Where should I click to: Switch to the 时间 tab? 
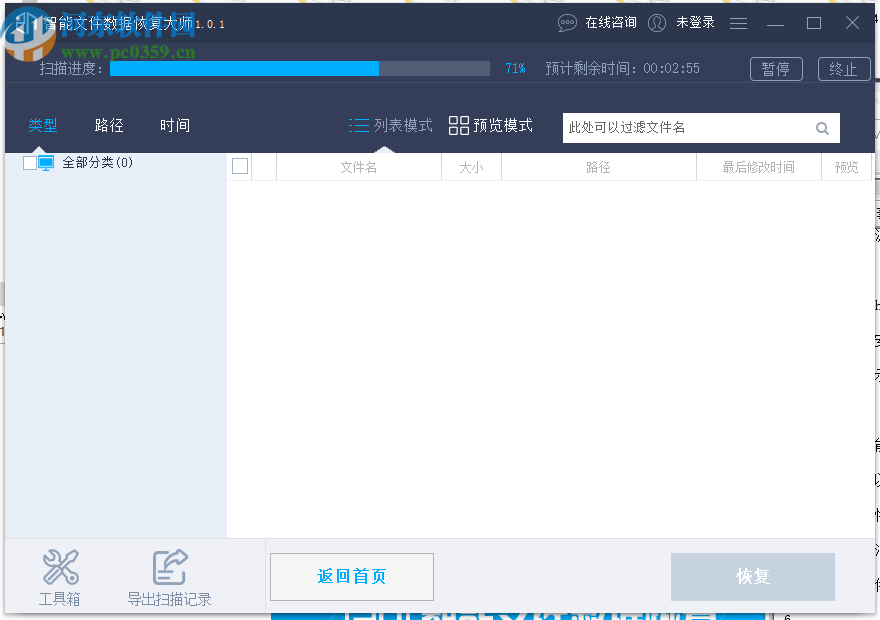point(174,125)
